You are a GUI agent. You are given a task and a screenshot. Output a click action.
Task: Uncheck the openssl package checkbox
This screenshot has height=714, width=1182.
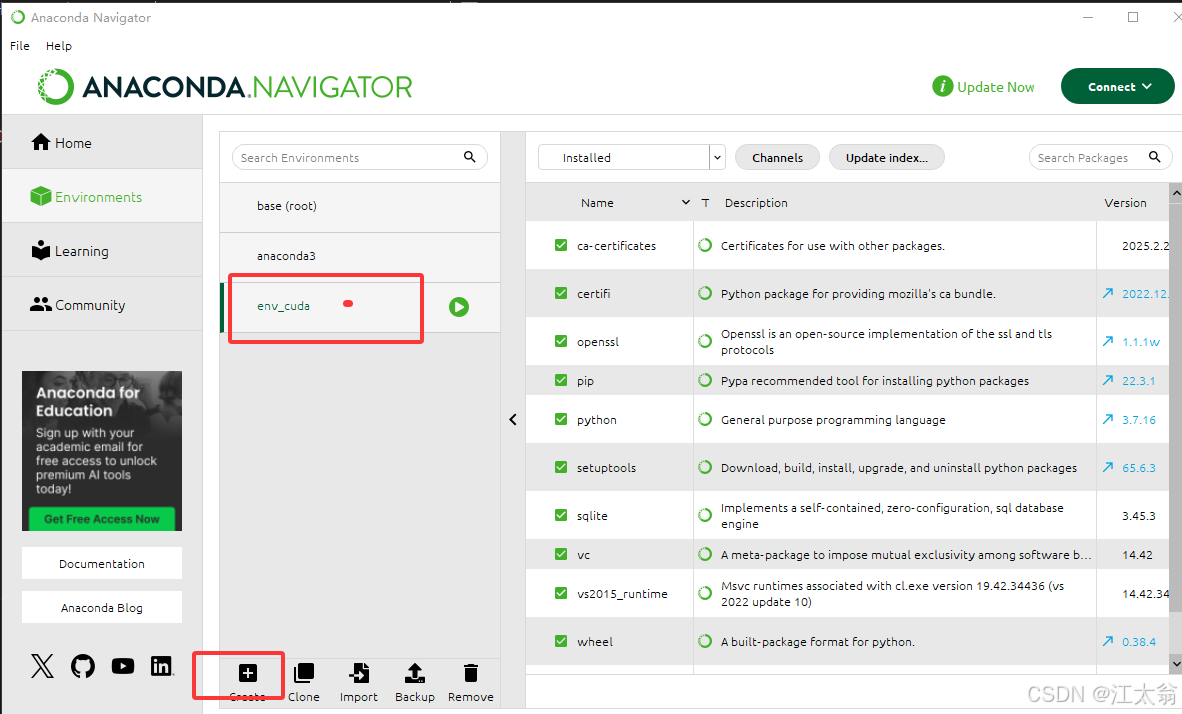tap(561, 342)
